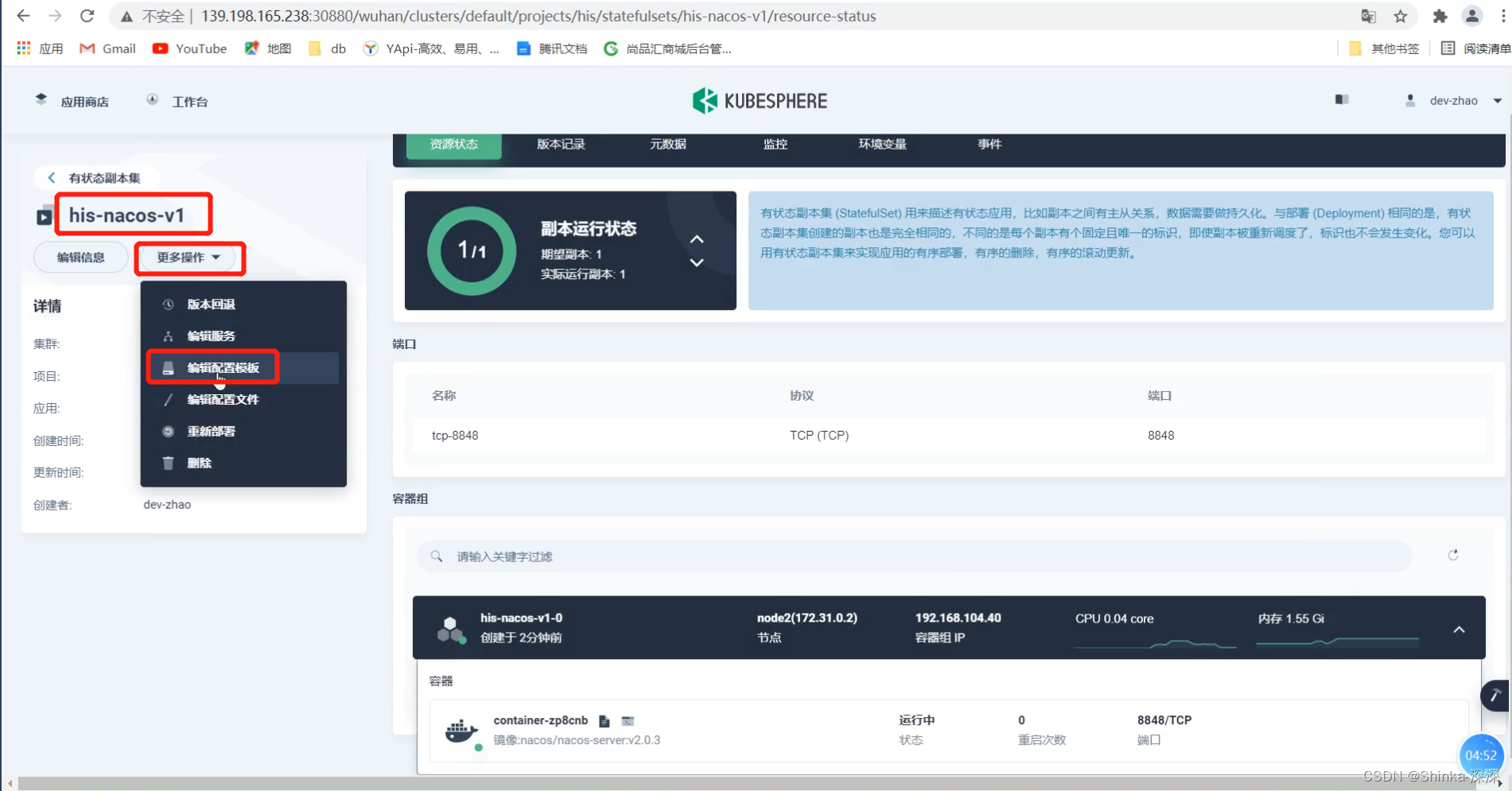Open the 工作台 workbench
This screenshot has height=791, width=1512.
[177, 101]
